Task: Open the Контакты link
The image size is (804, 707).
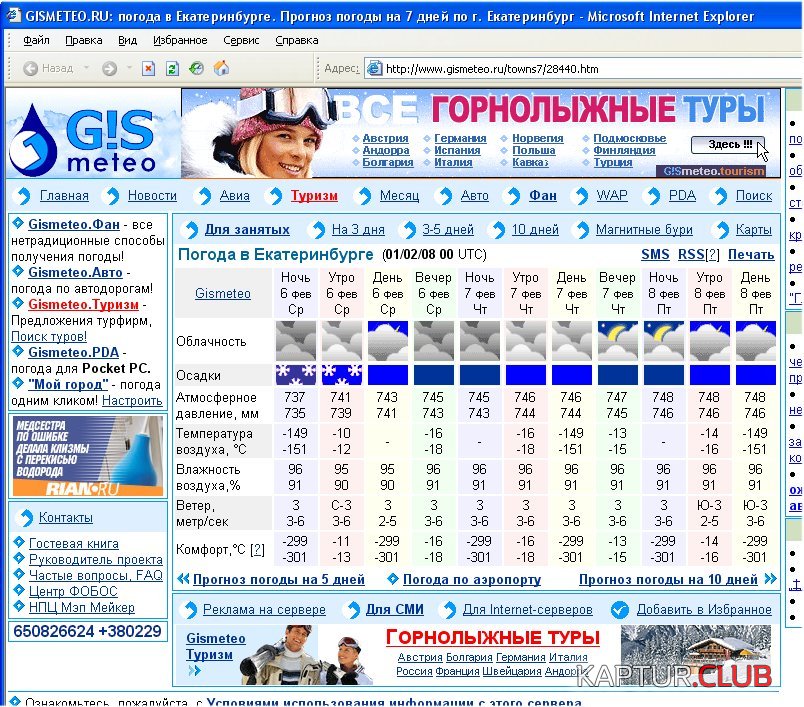Action: point(66,518)
